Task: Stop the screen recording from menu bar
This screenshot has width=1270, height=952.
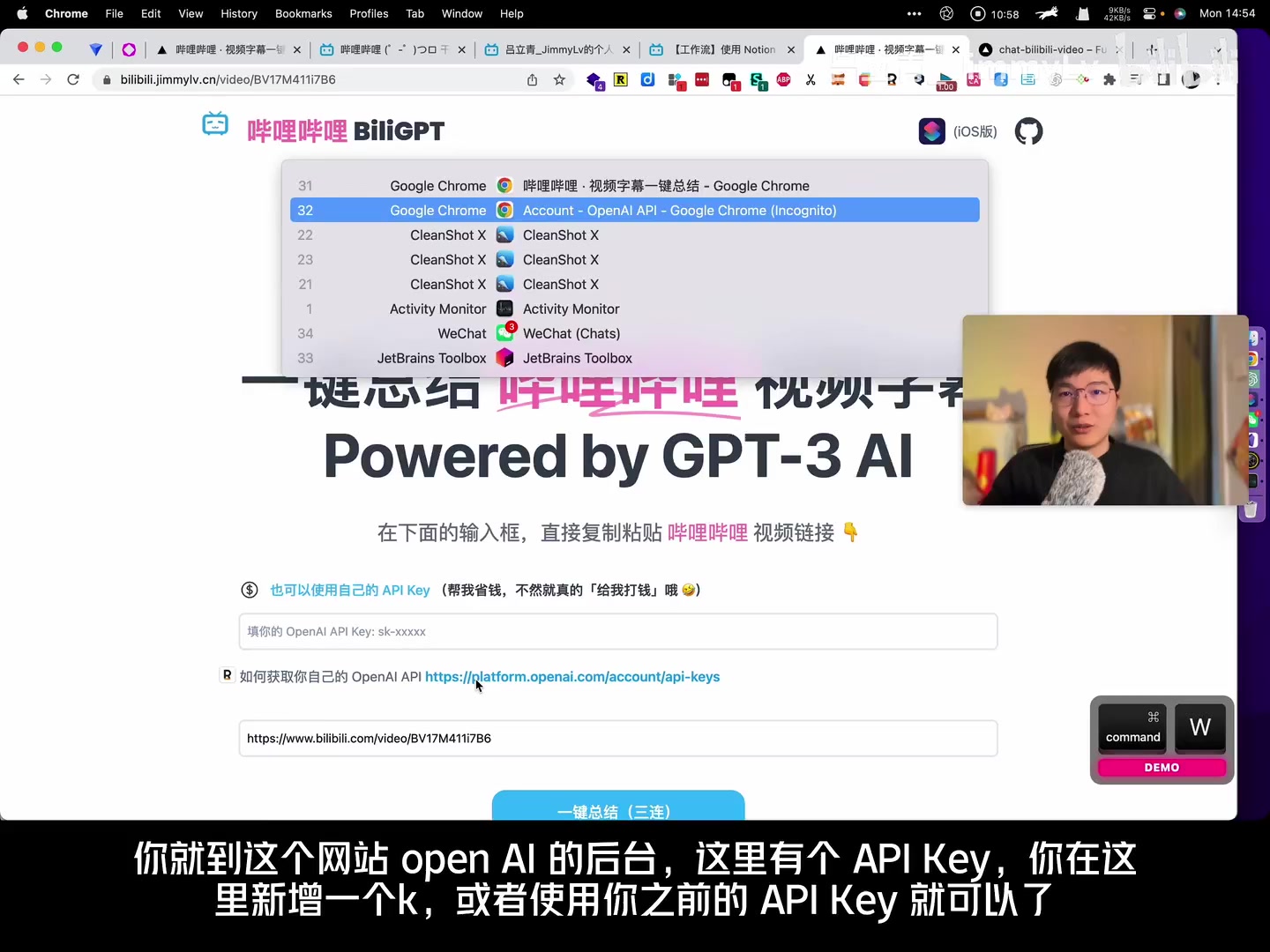Action: point(979,13)
